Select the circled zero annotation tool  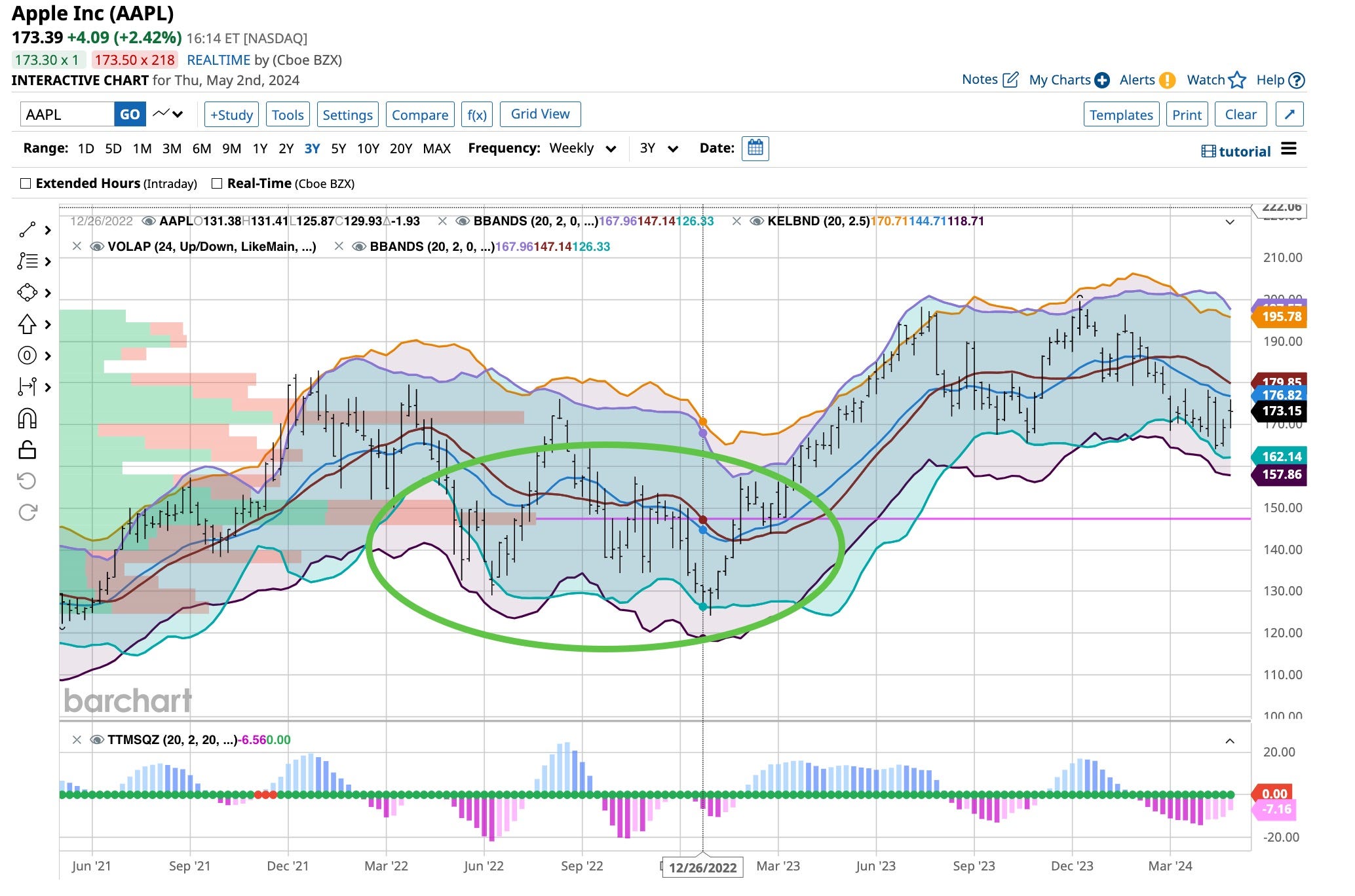[x=27, y=356]
